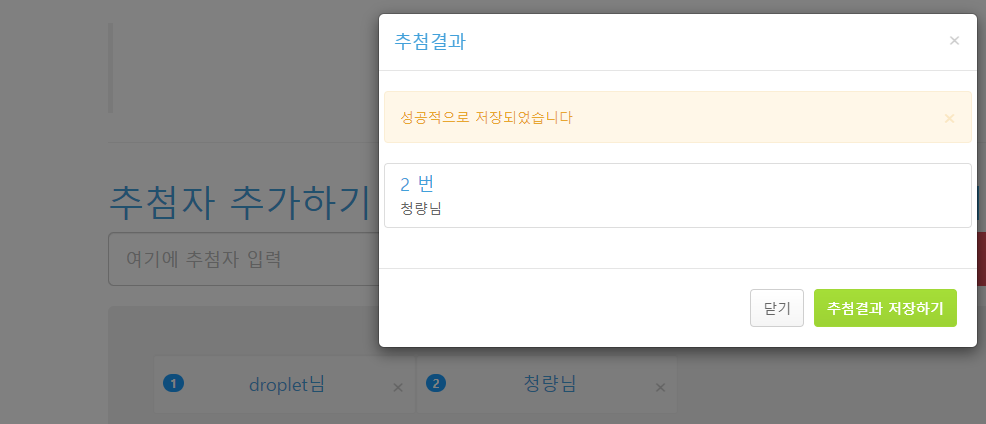Remove 청량님 from the participant list
This screenshot has width=986, height=424.
point(659,387)
